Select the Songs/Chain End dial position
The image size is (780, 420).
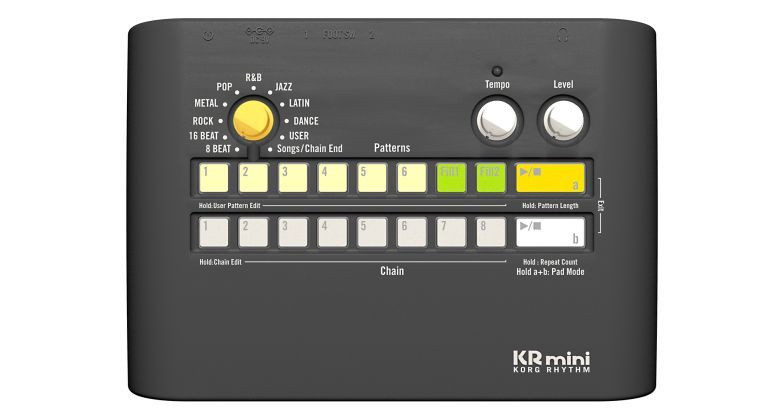pyautogui.click(x=307, y=149)
